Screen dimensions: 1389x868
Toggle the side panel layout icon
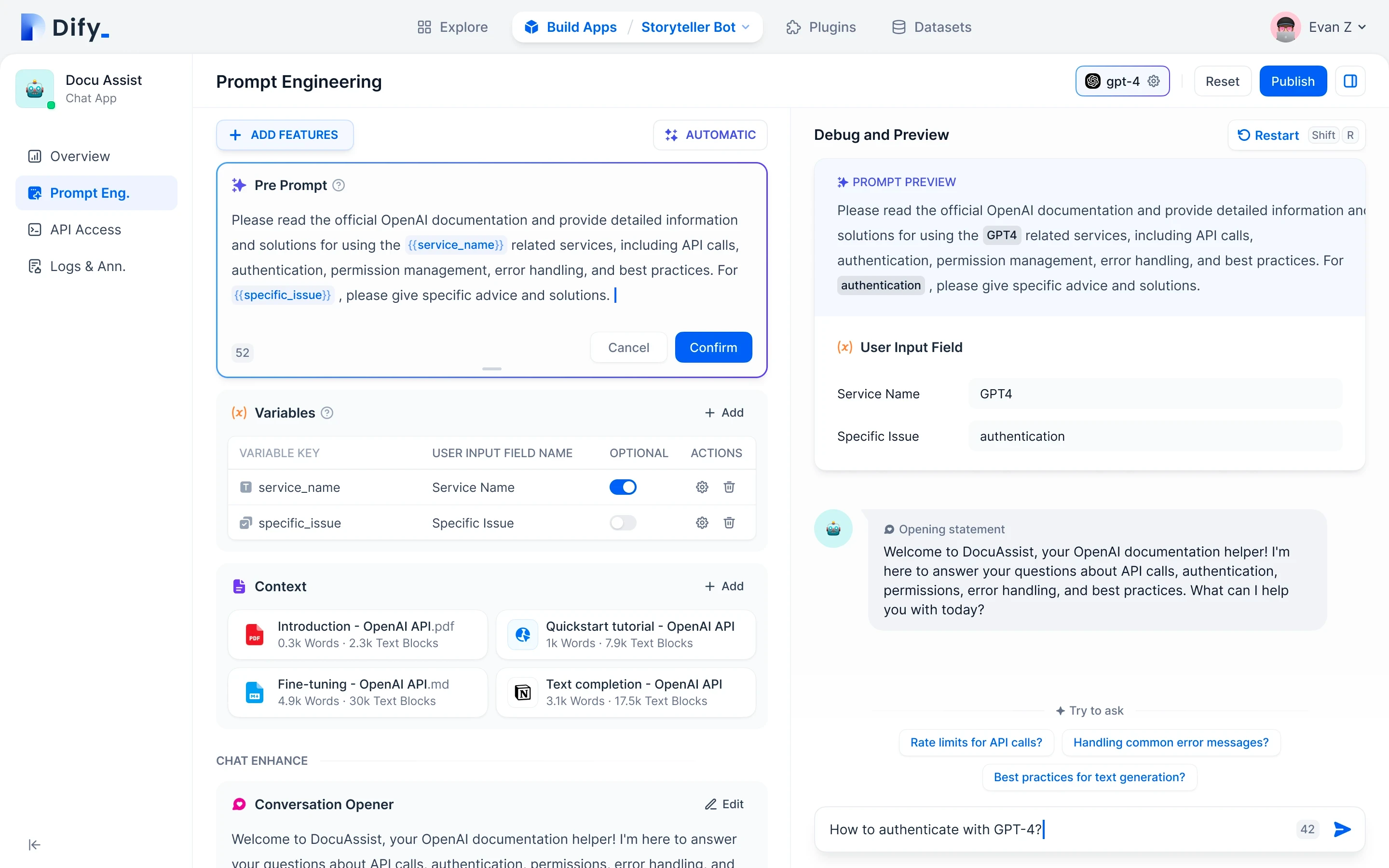click(x=1350, y=81)
